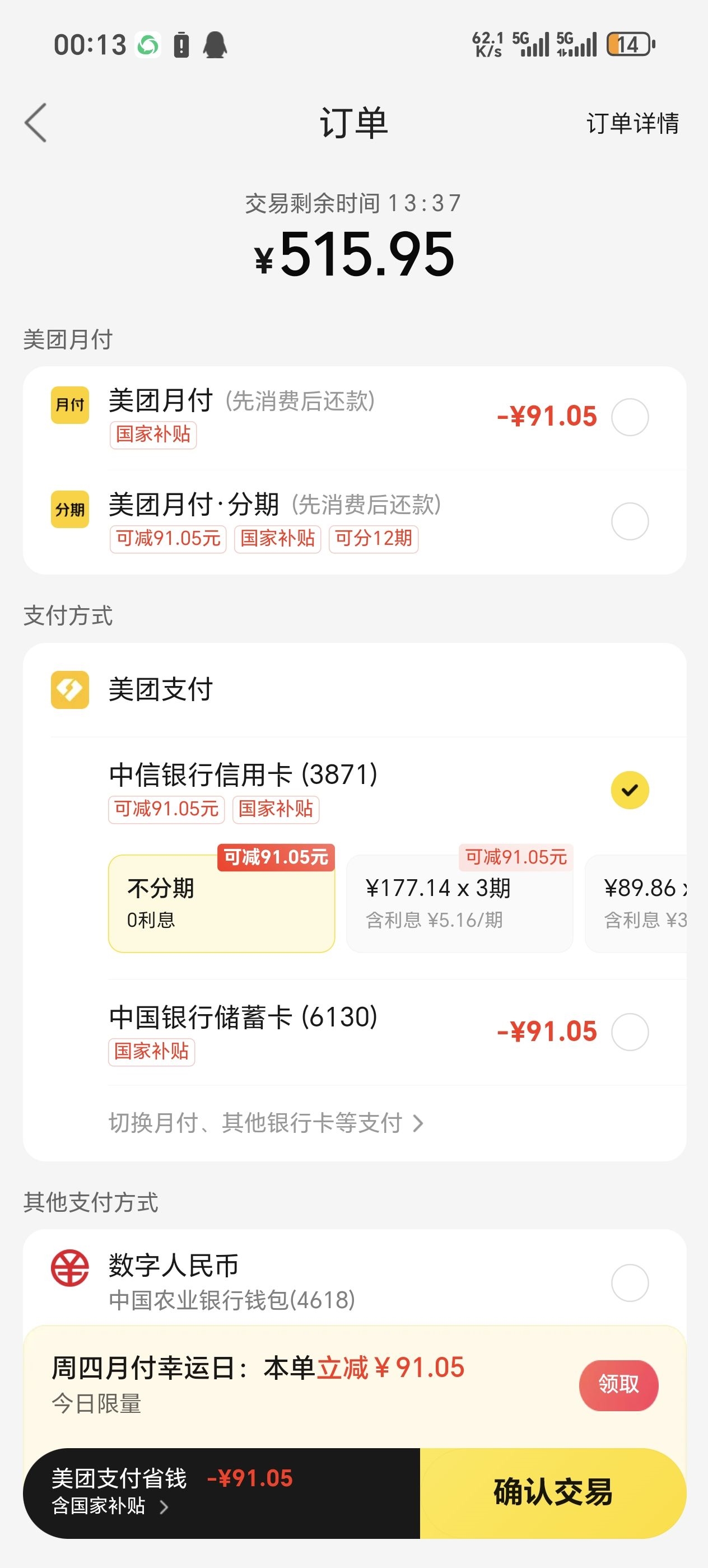Choose 数字人民币 payment radio button
708x1568 pixels.
[x=630, y=1282]
